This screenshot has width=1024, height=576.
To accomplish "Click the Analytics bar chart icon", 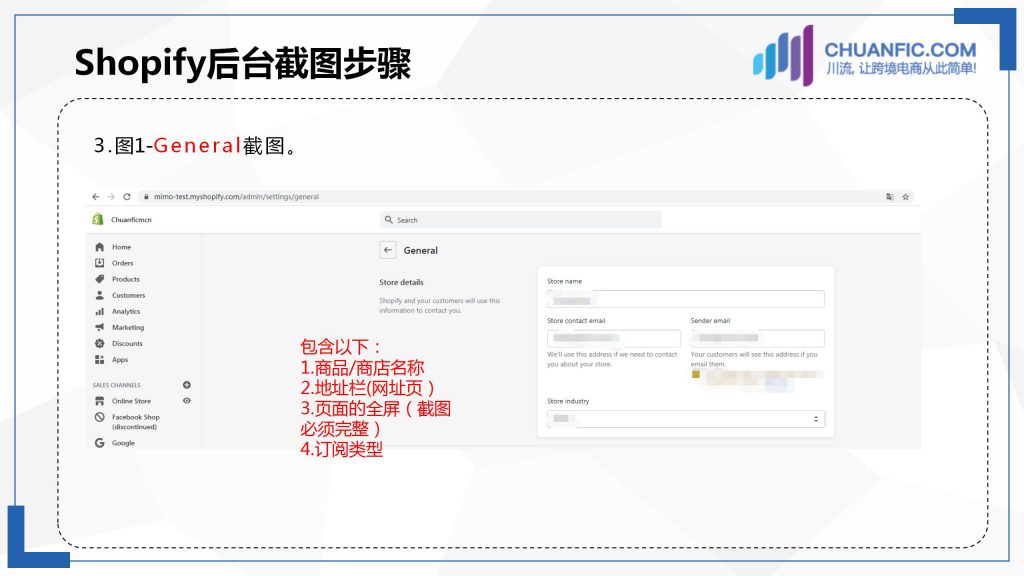I will tap(99, 312).
